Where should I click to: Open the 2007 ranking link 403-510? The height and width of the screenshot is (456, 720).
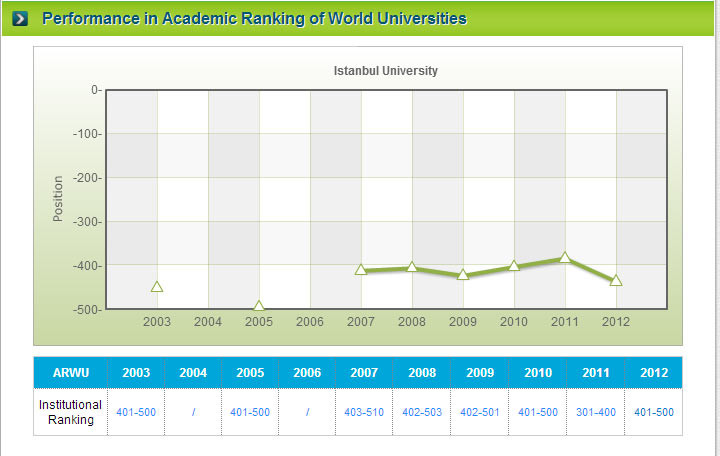[364, 412]
